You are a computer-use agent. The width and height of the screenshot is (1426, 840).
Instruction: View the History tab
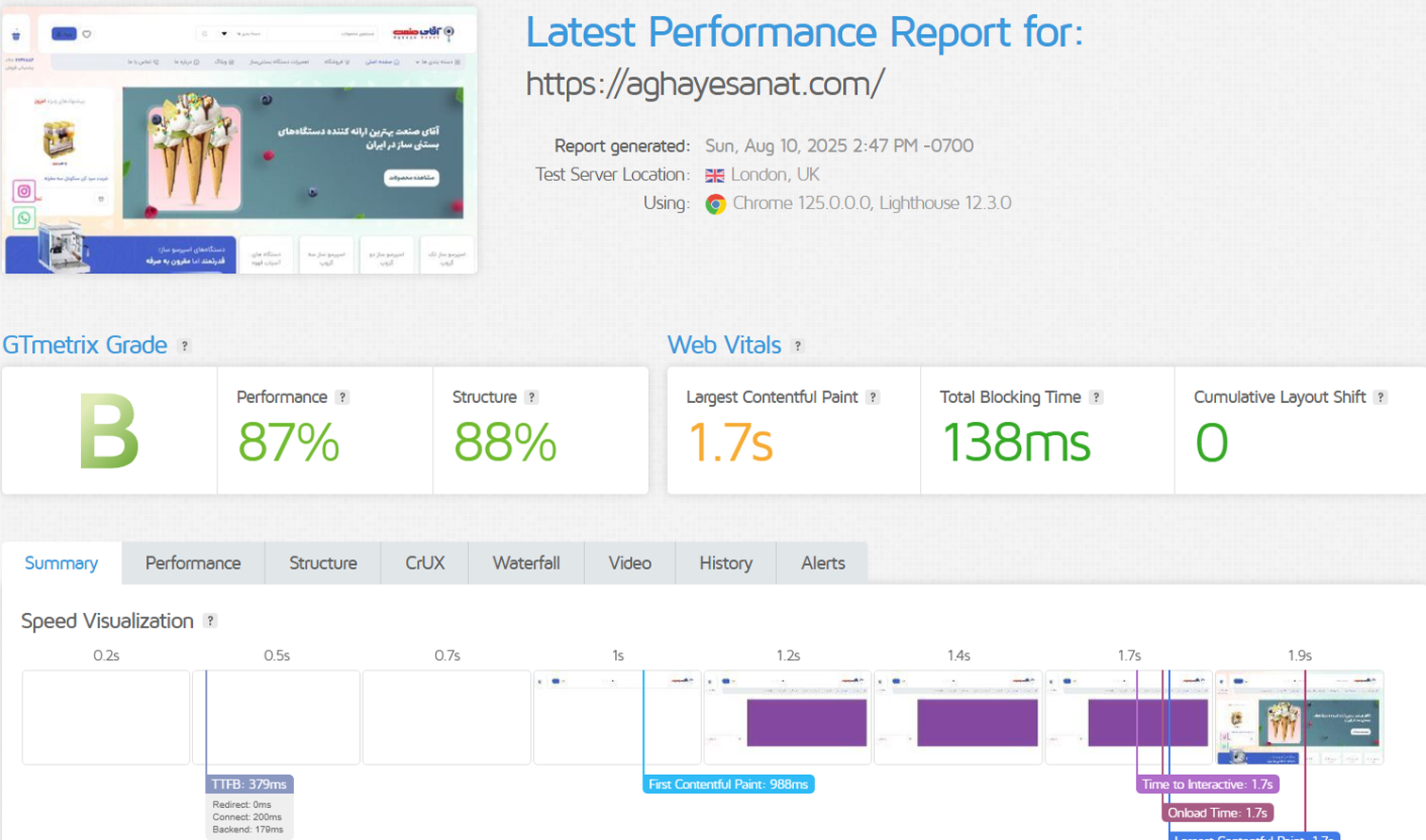pyautogui.click(x=725, y=563)
